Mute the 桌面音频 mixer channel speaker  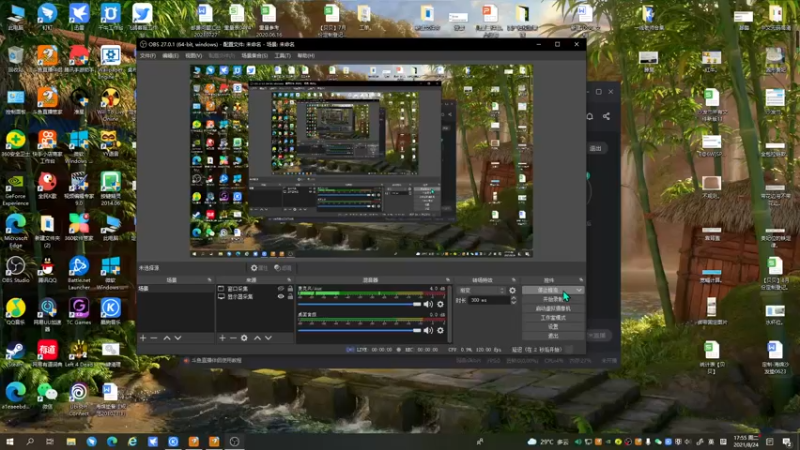428,330
